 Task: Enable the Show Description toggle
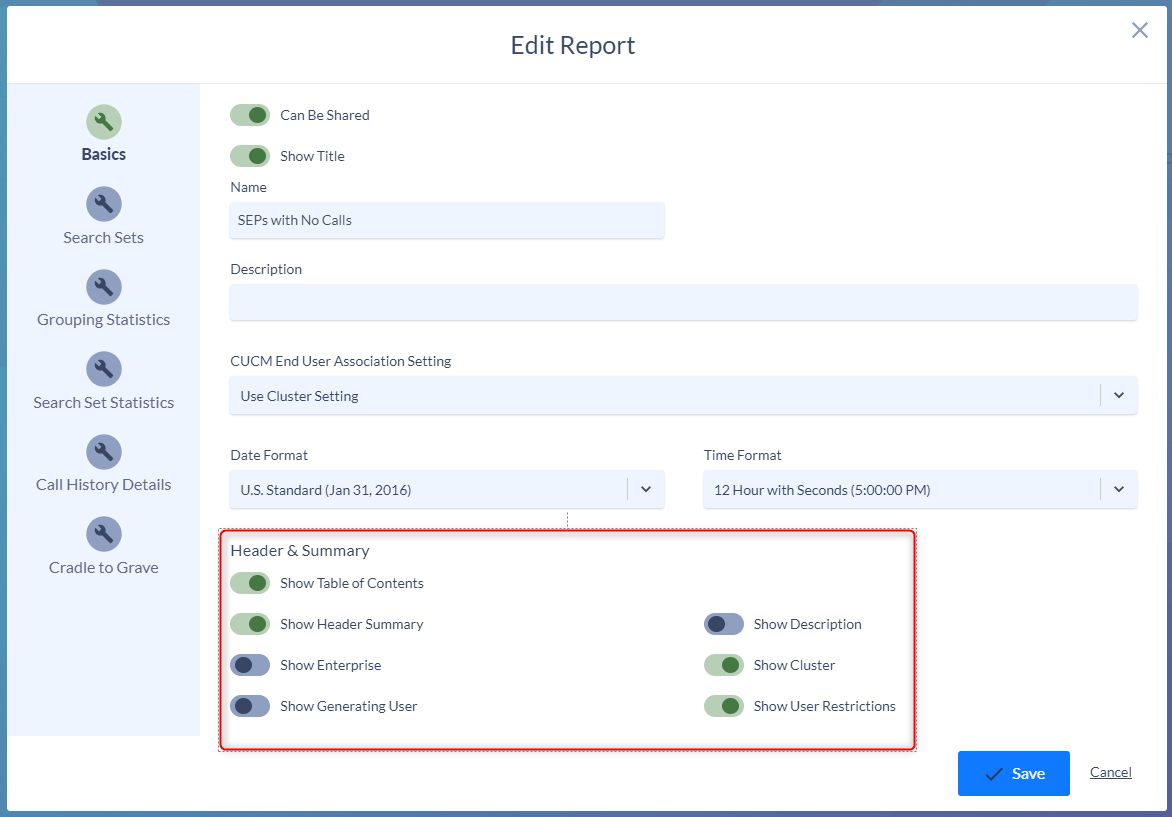click(x=723, y=624)
